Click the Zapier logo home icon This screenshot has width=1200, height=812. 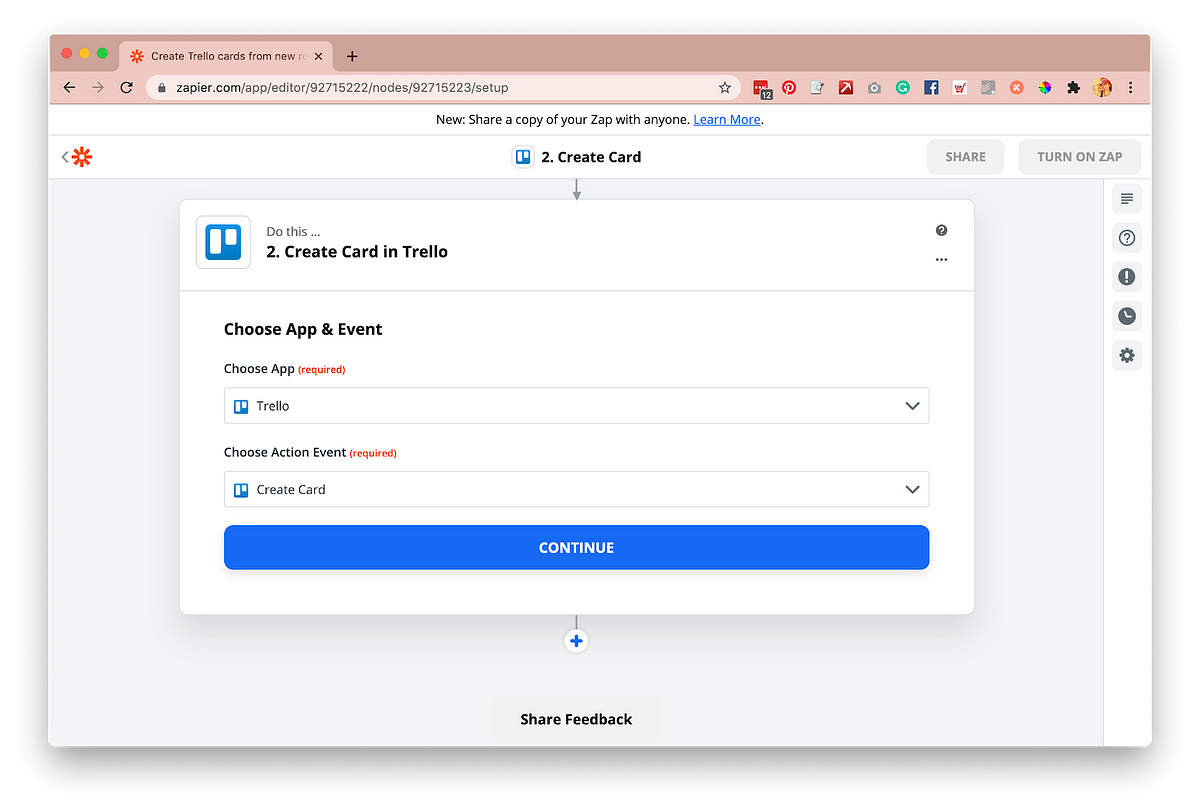click(82, 157)
